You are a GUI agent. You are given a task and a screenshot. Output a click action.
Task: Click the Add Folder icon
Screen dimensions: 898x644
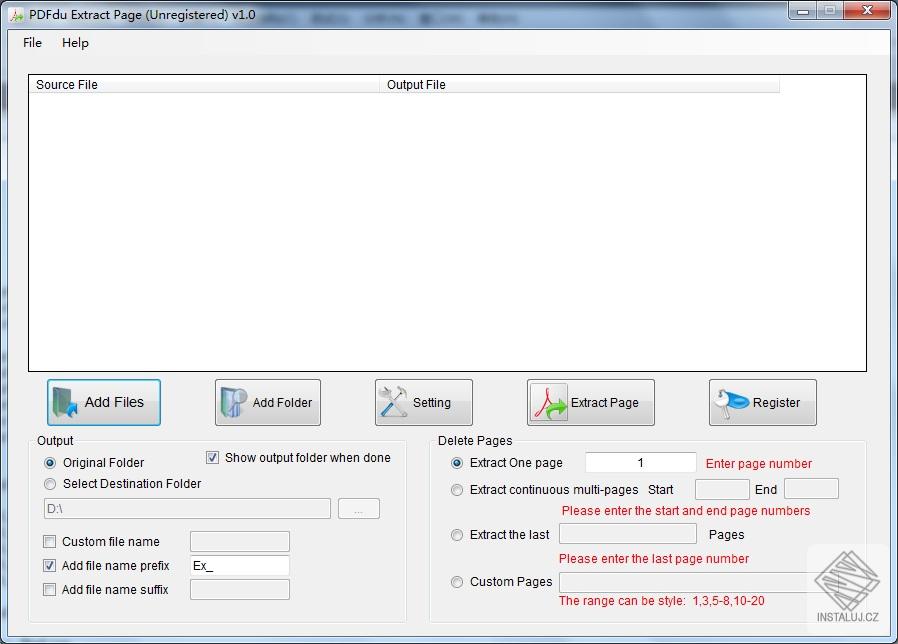click(x=235, y=402)
